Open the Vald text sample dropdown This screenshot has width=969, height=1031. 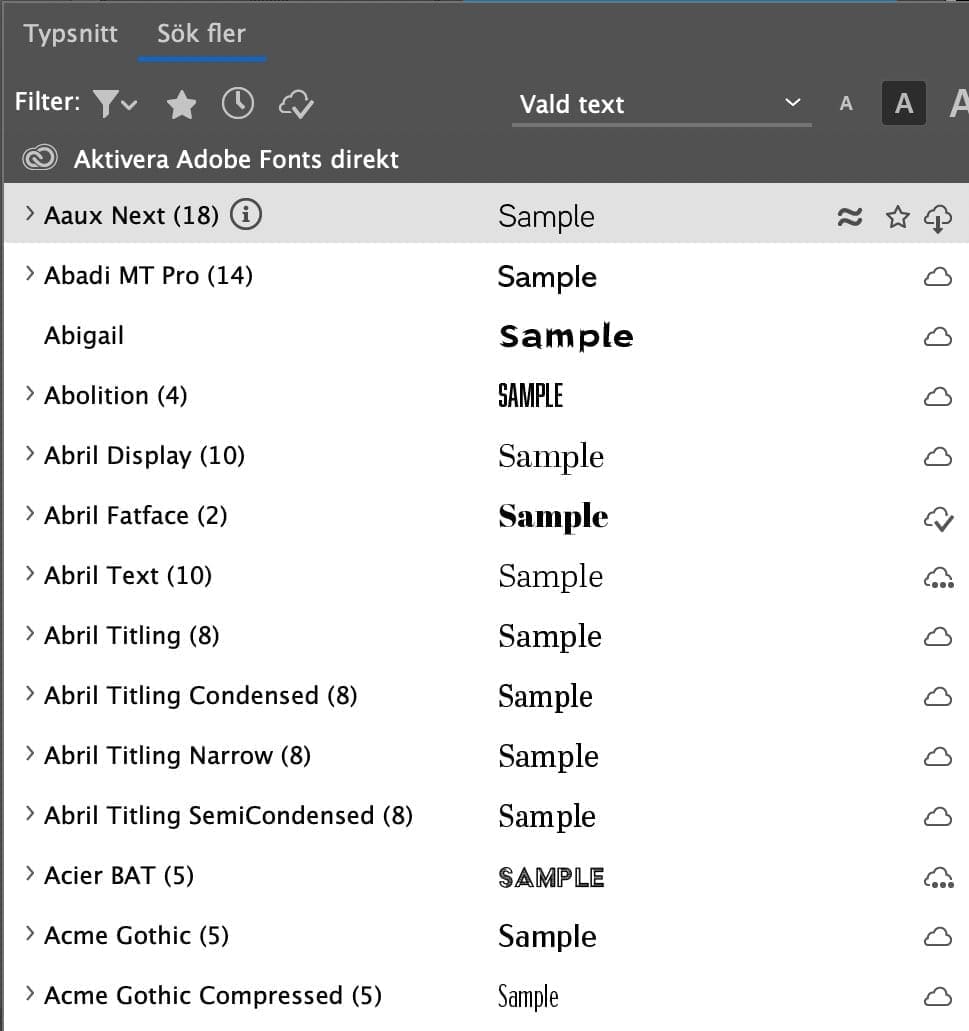(661, 104)
